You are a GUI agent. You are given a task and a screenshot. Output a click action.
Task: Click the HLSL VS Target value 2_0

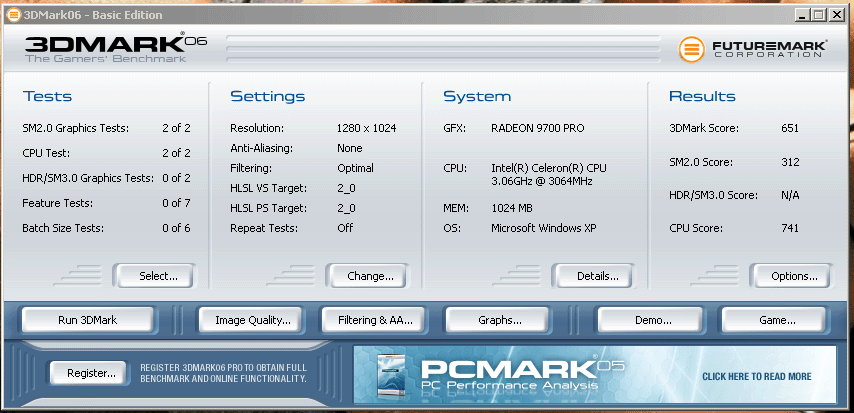pyautogui.click(x=346, y=188)
